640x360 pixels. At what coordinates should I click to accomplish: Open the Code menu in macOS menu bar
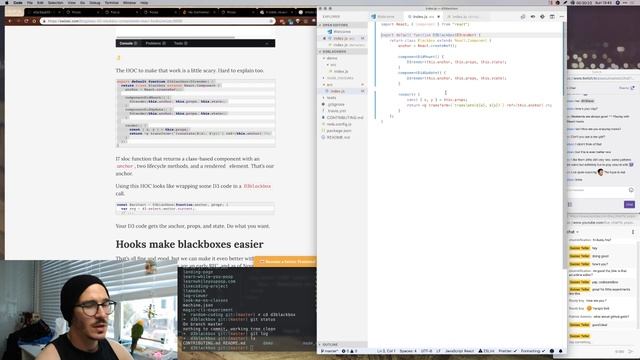(x=18, y=2)
